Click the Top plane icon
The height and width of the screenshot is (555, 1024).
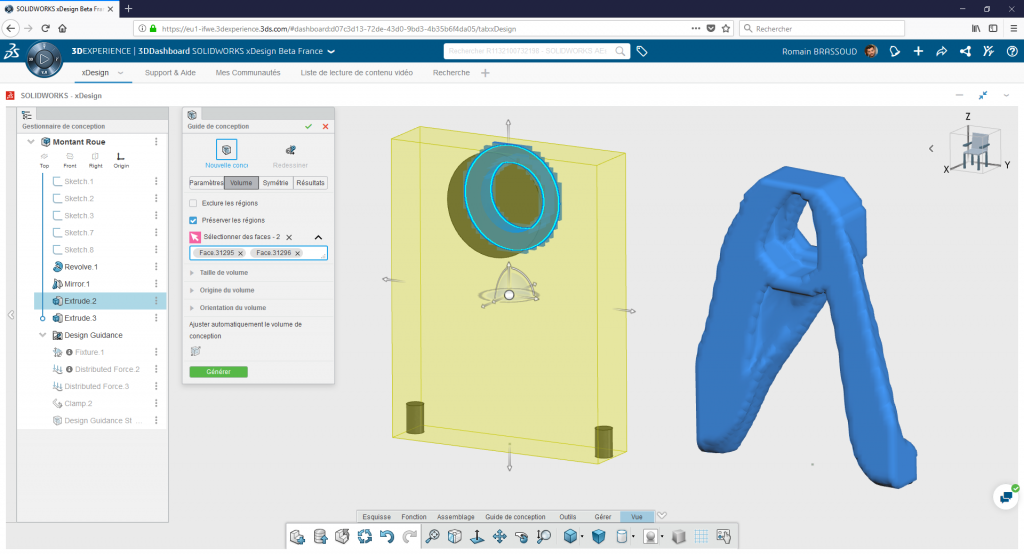44,157
